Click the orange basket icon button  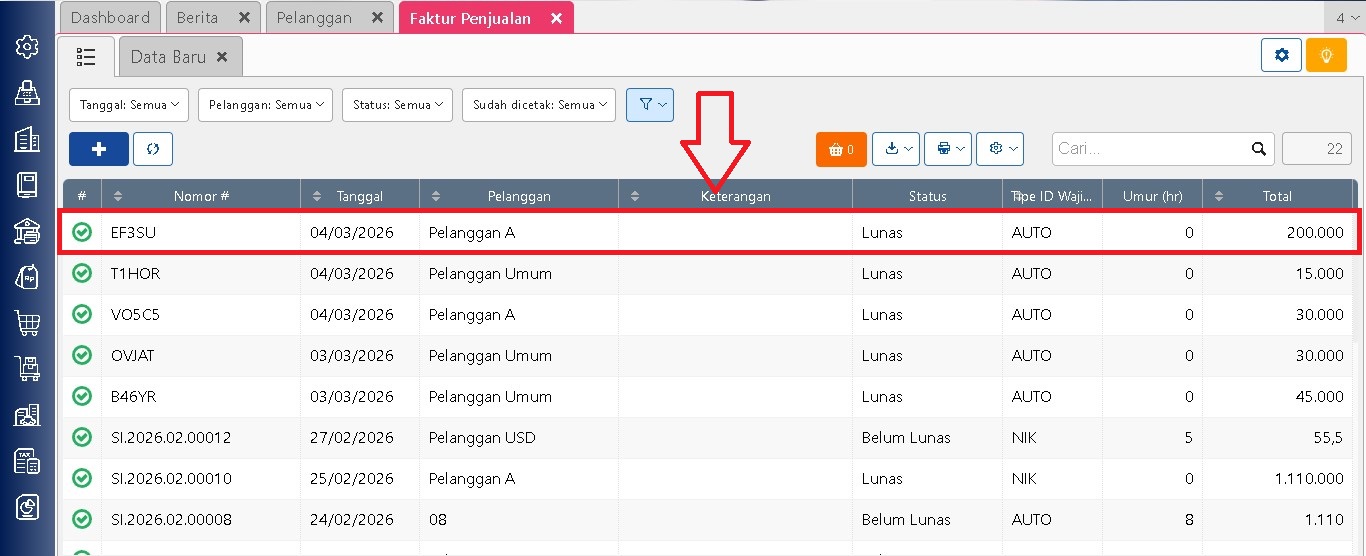coord(841,149)
